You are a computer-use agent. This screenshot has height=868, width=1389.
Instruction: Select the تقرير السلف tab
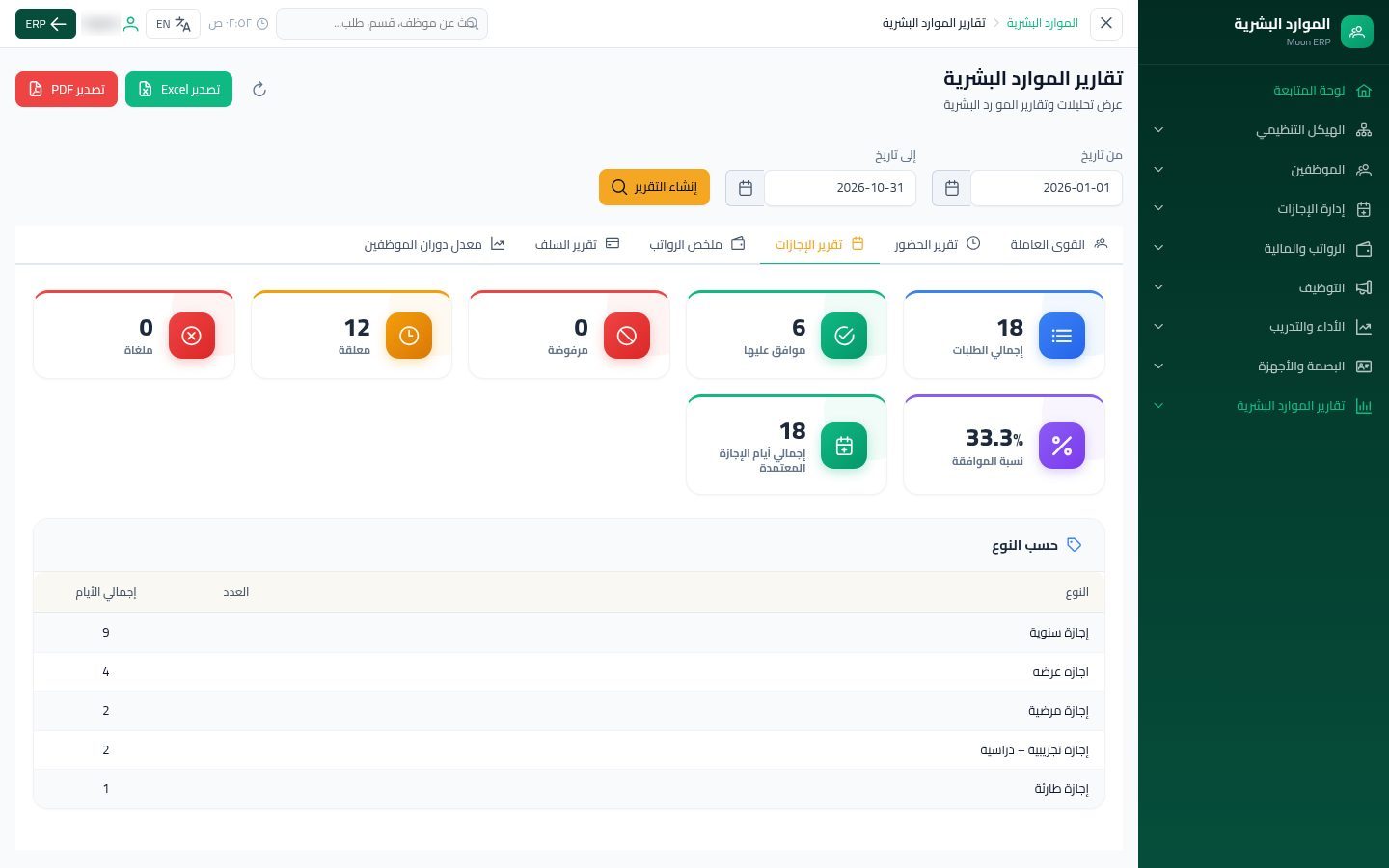[x=577, y=245]
